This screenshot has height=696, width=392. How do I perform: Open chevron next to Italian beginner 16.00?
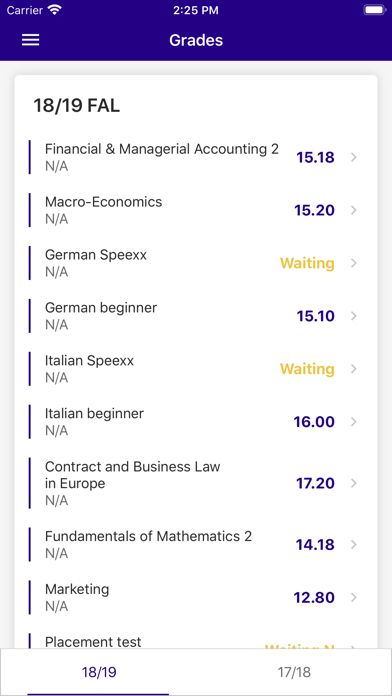[354, 421]
